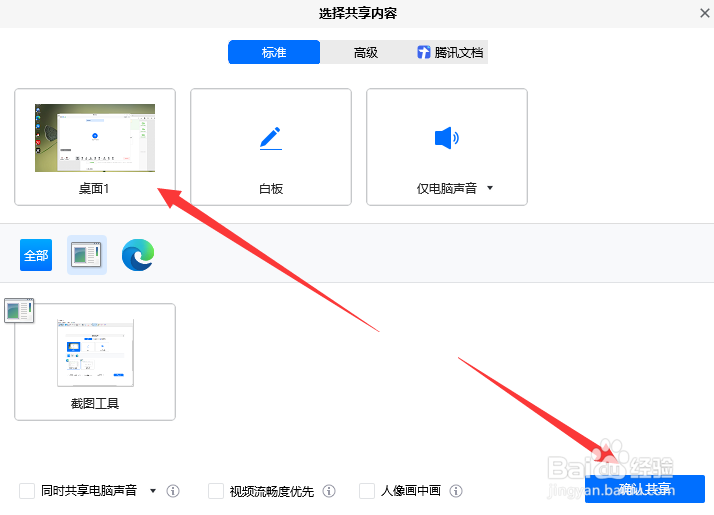Viewport: 714px width, 515px height.
Task: Expand the 同时共享电脑声音 options arrow
Action: click(153, 491)
